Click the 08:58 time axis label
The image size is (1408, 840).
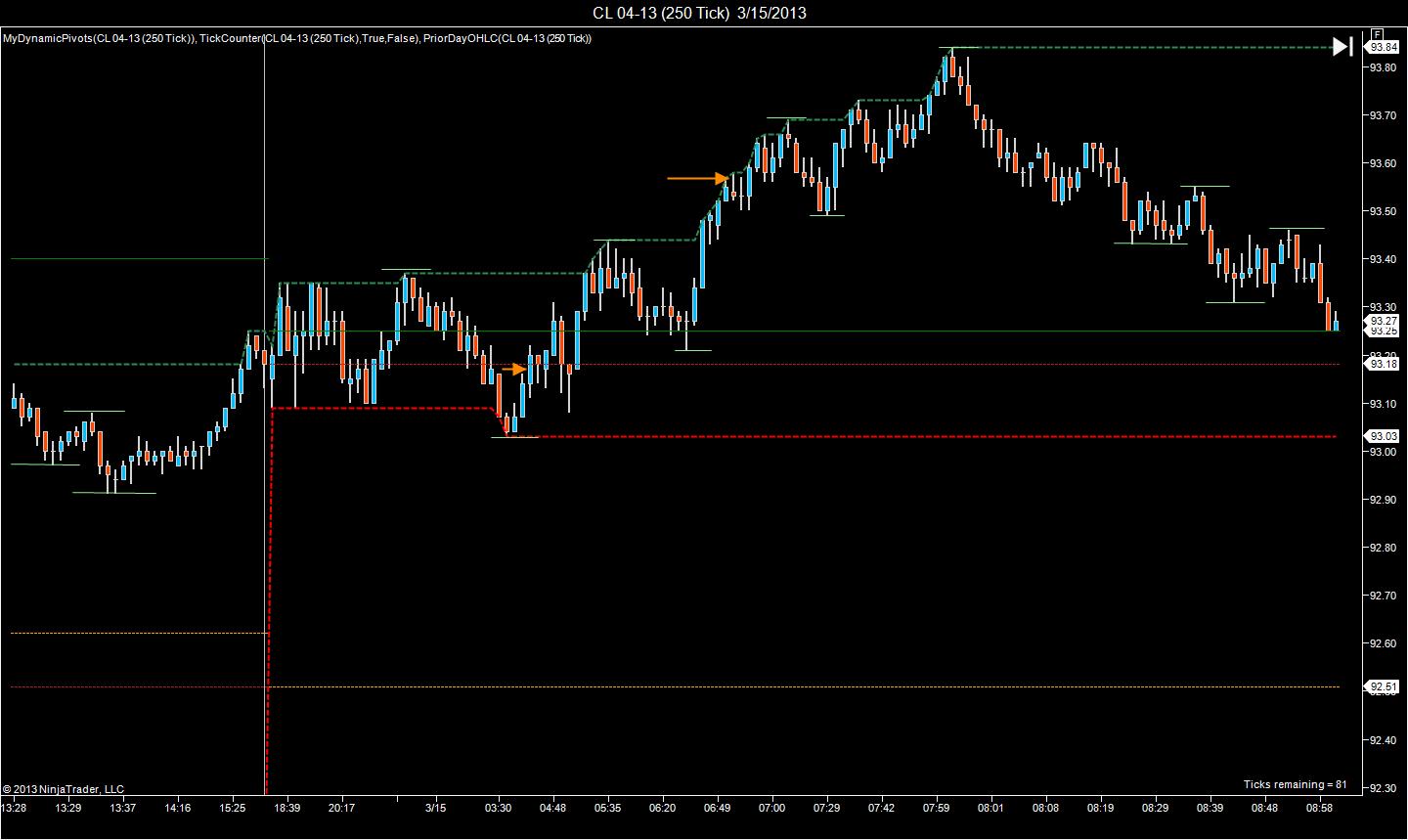tap(1320, 809)
